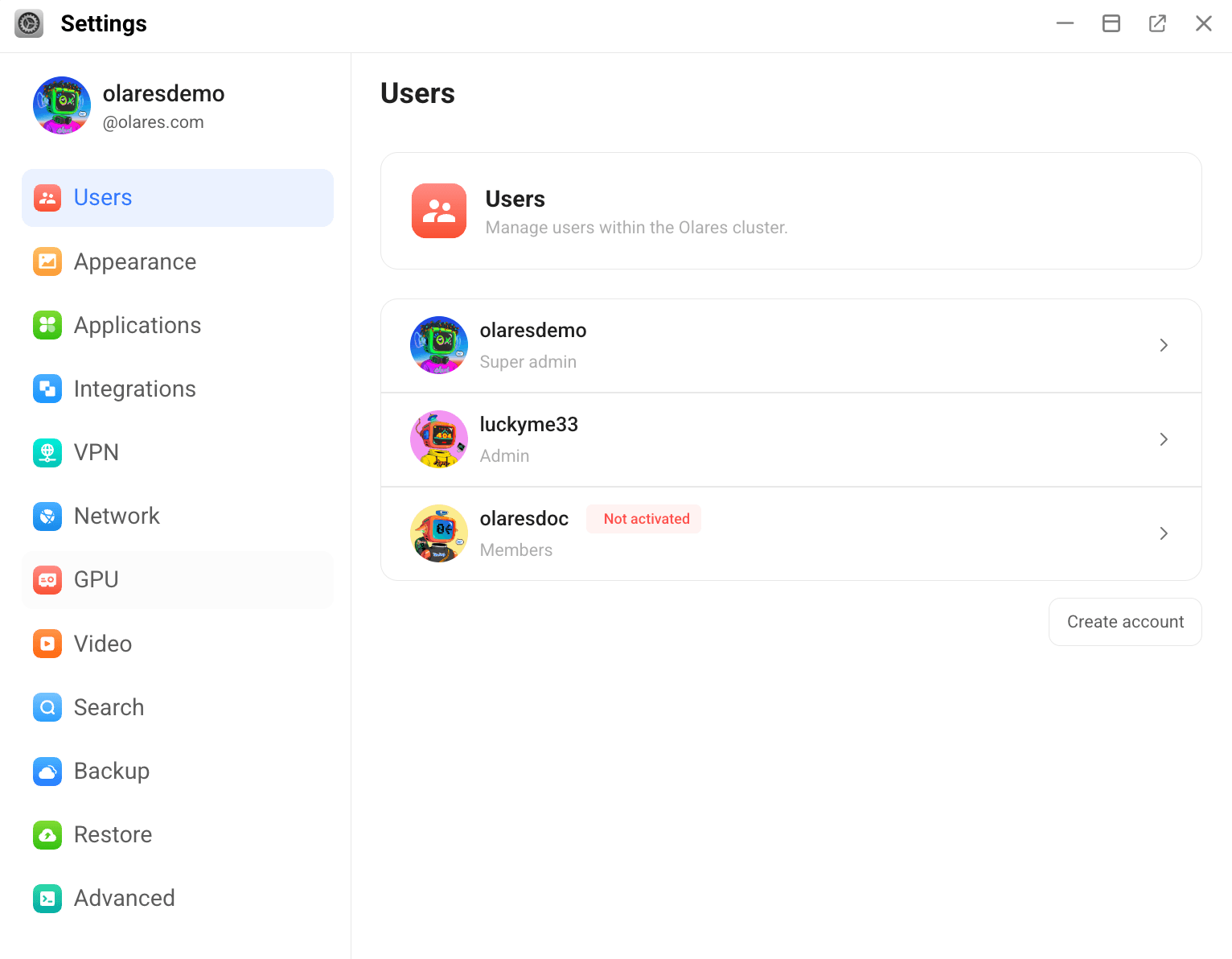
Task: Click the Network sidebar icon
Action: [x=47, y=516]
